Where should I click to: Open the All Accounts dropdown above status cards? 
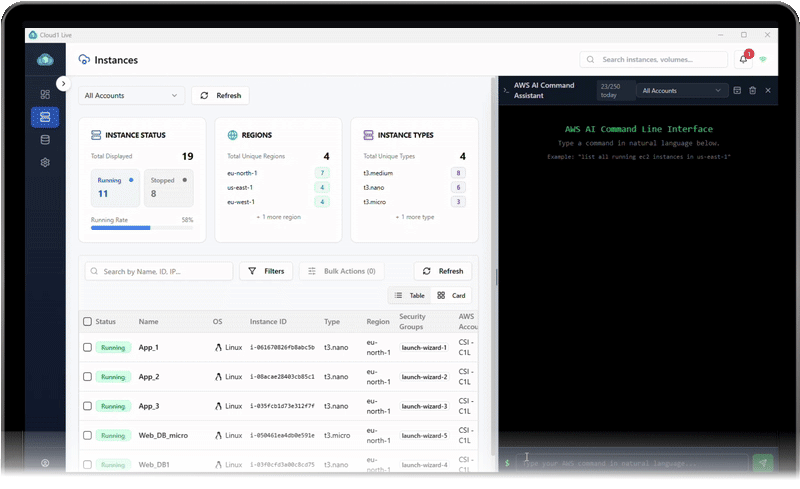(x=131, y=95)
